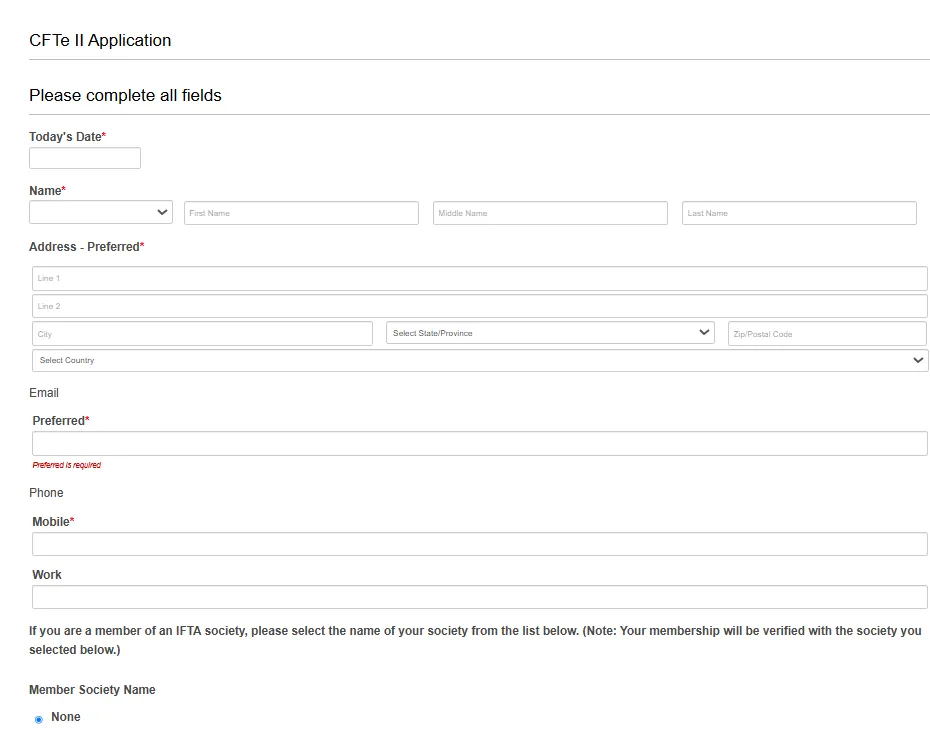Click the Today's Date input field
This screenshot has width=930, height=734.
(85, 158)
